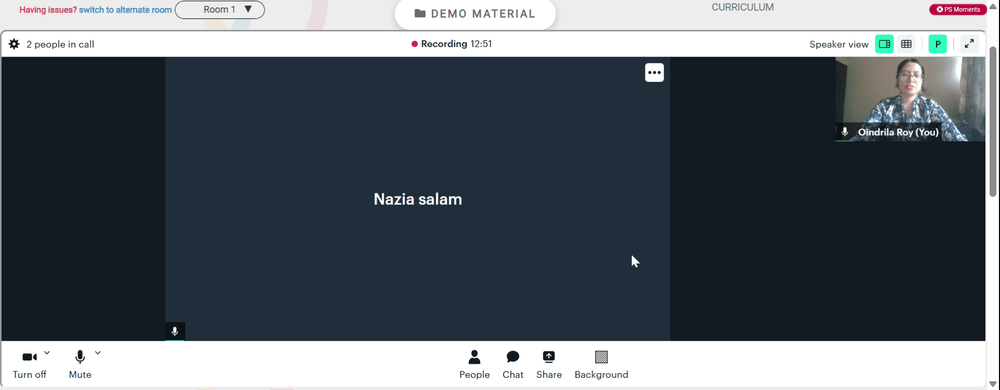Viewport: 1000px width, 390px height.
Task: Expand camera options chevron
Action: click(x=47, y=352)
